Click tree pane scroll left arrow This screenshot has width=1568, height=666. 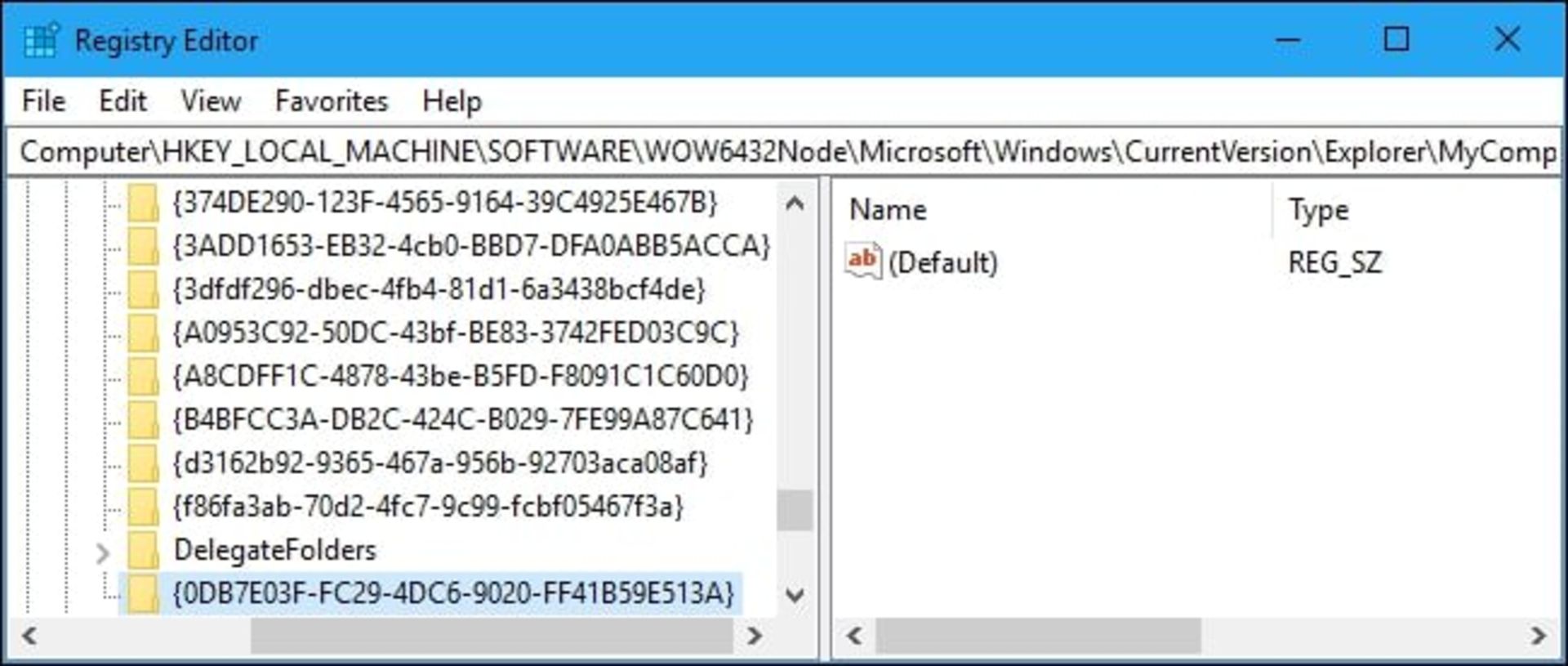tap(29, 636)
